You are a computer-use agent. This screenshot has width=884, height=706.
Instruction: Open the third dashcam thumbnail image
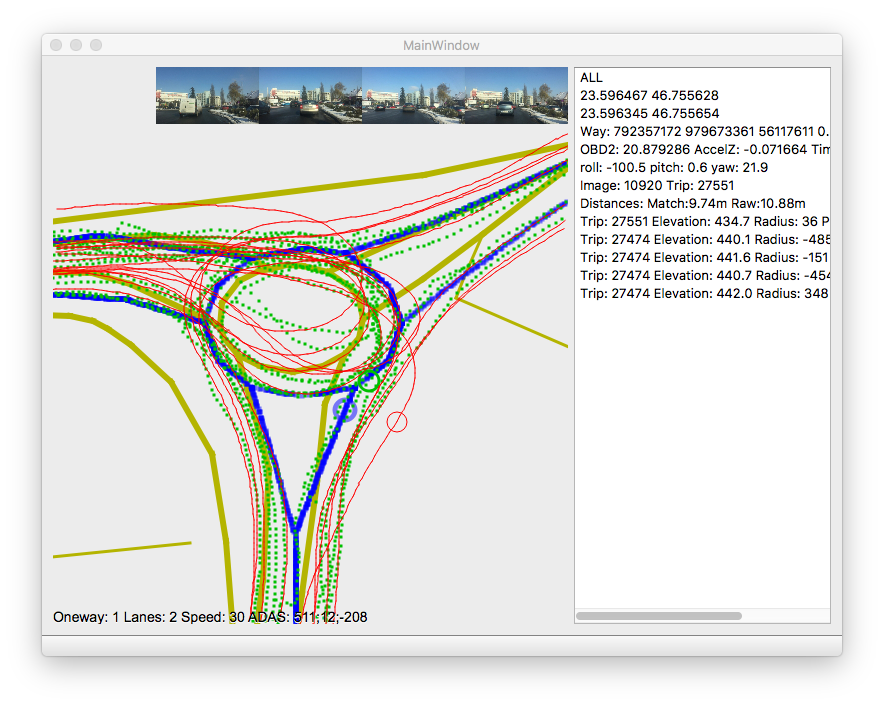[413, 96]
